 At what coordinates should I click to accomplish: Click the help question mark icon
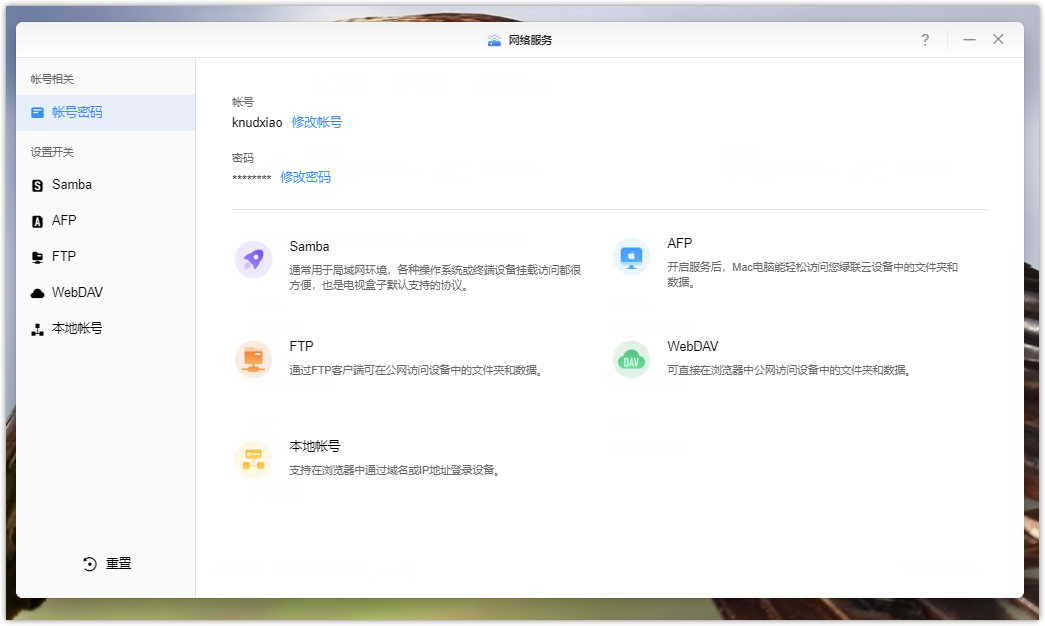click(x=925, y=40)
